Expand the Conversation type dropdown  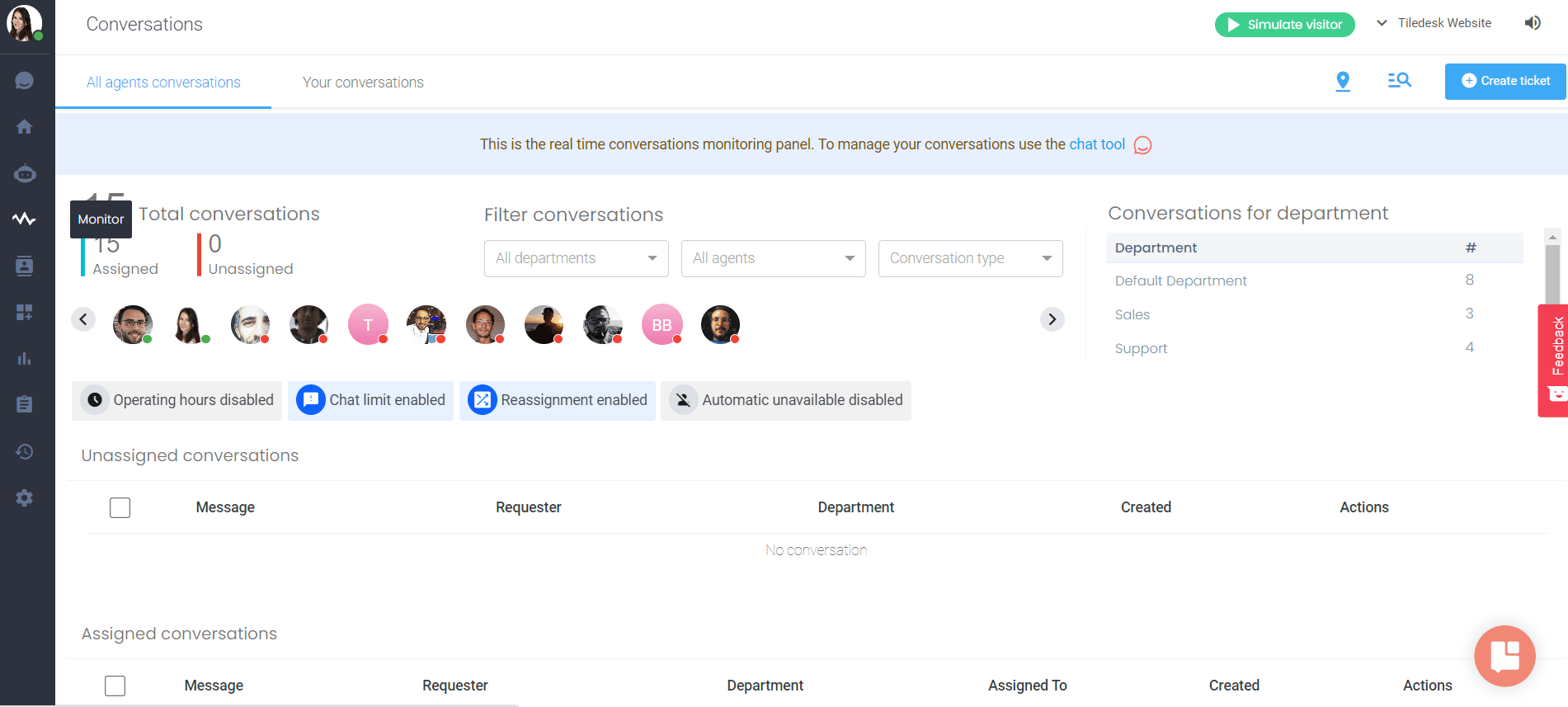[x=971, y=258]
